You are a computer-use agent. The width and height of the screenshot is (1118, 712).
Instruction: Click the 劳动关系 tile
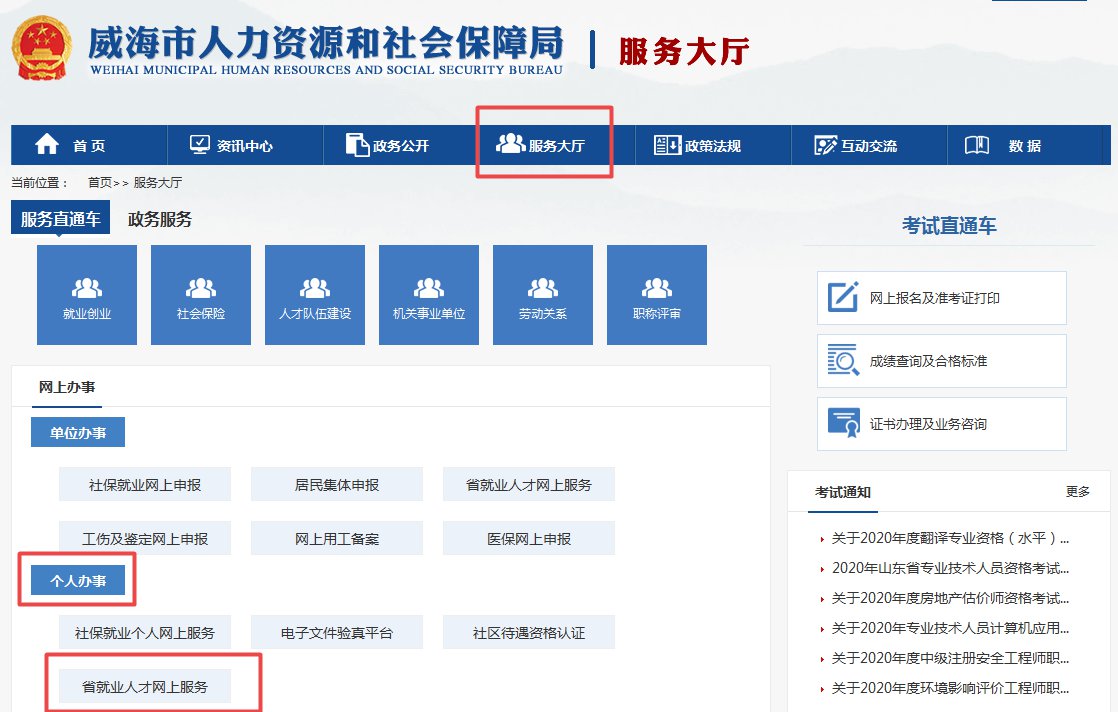pyautogui.click(x=543, y=295)
